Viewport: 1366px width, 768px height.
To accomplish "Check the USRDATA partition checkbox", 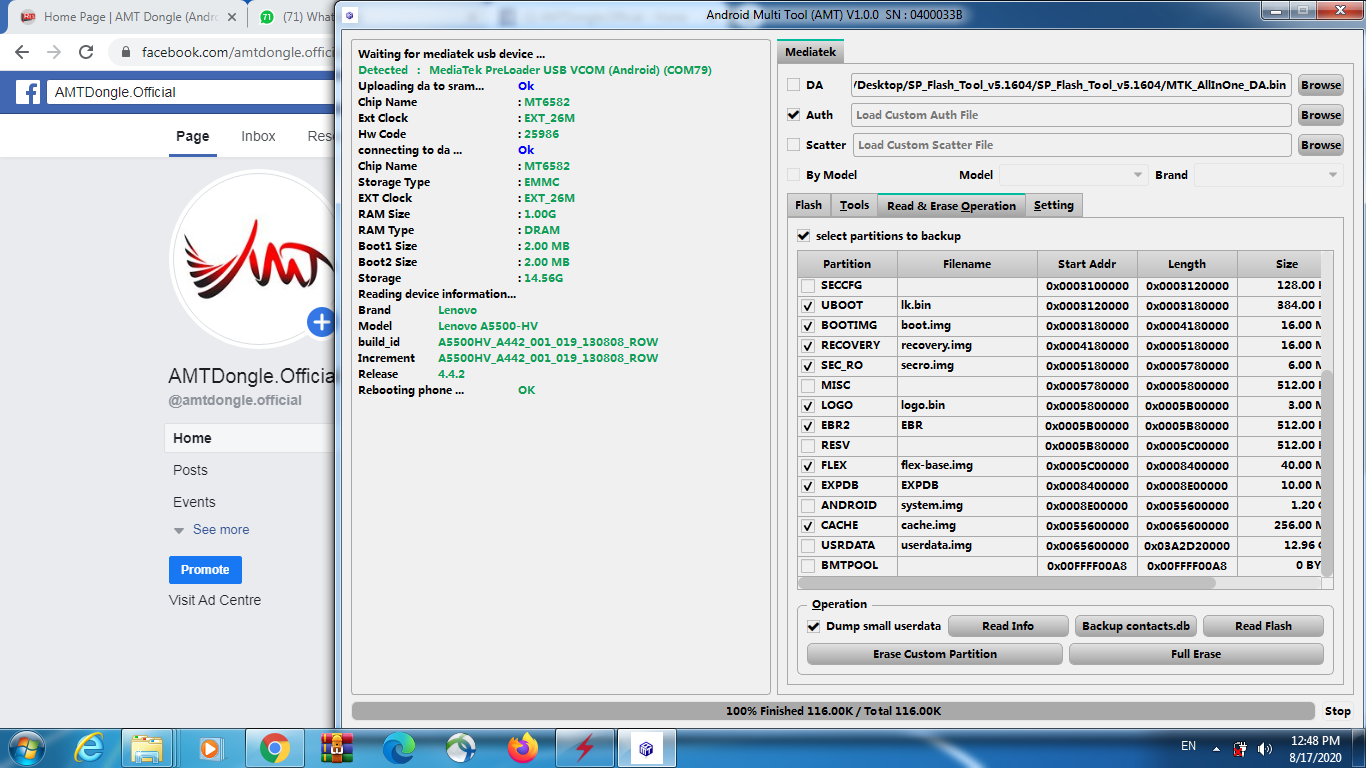I will coord(808,546).
